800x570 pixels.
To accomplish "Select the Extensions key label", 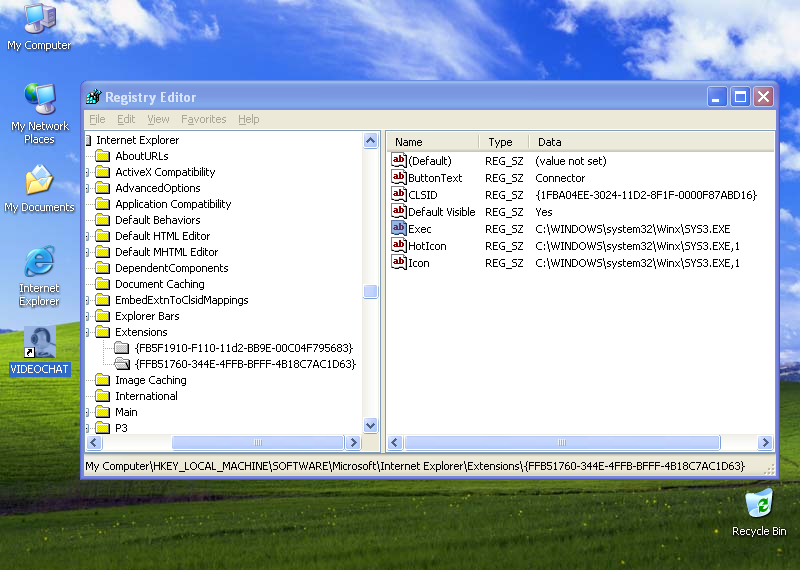I will (141, 332).
